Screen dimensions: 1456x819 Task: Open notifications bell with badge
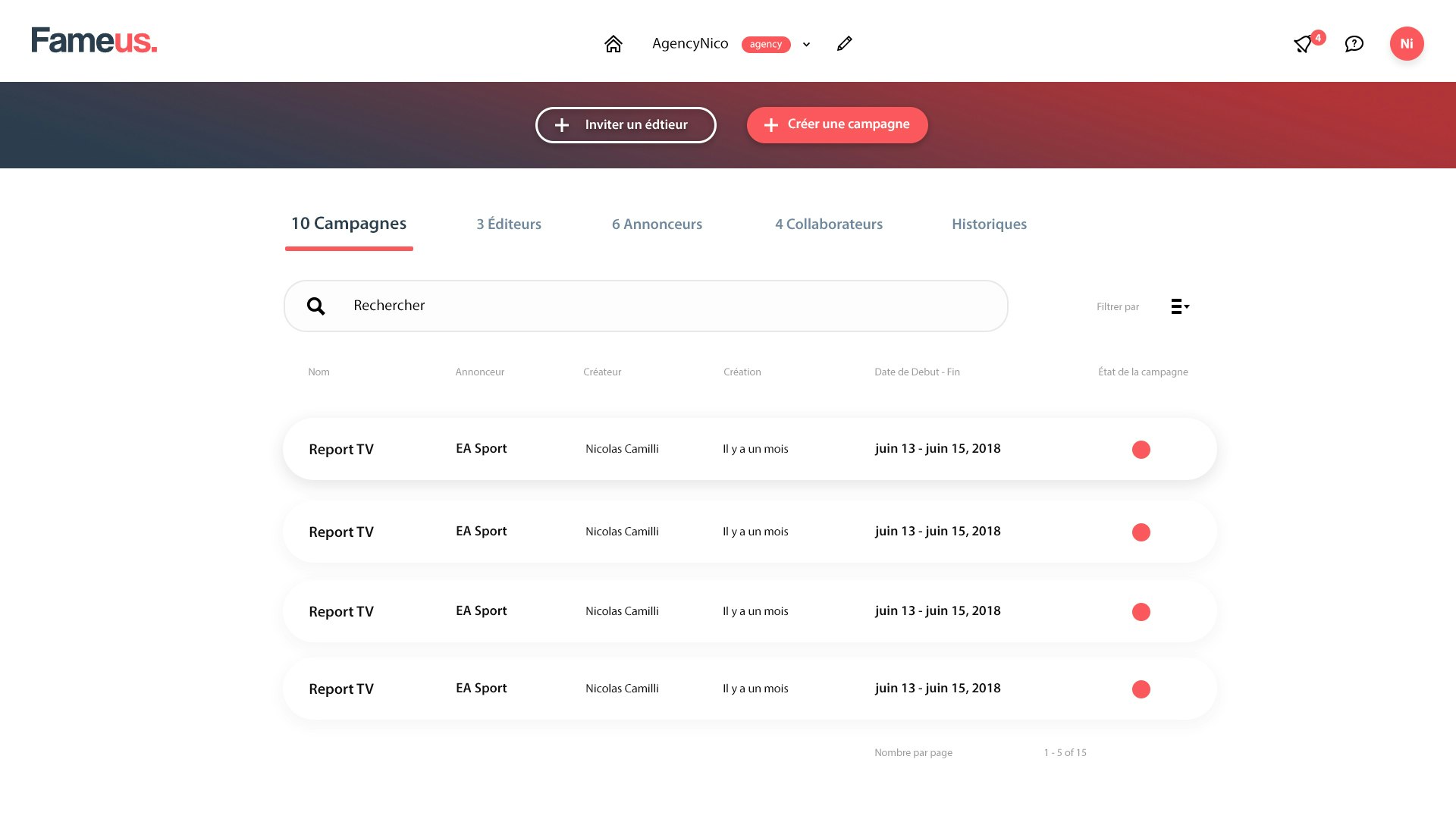[1304, 44]
